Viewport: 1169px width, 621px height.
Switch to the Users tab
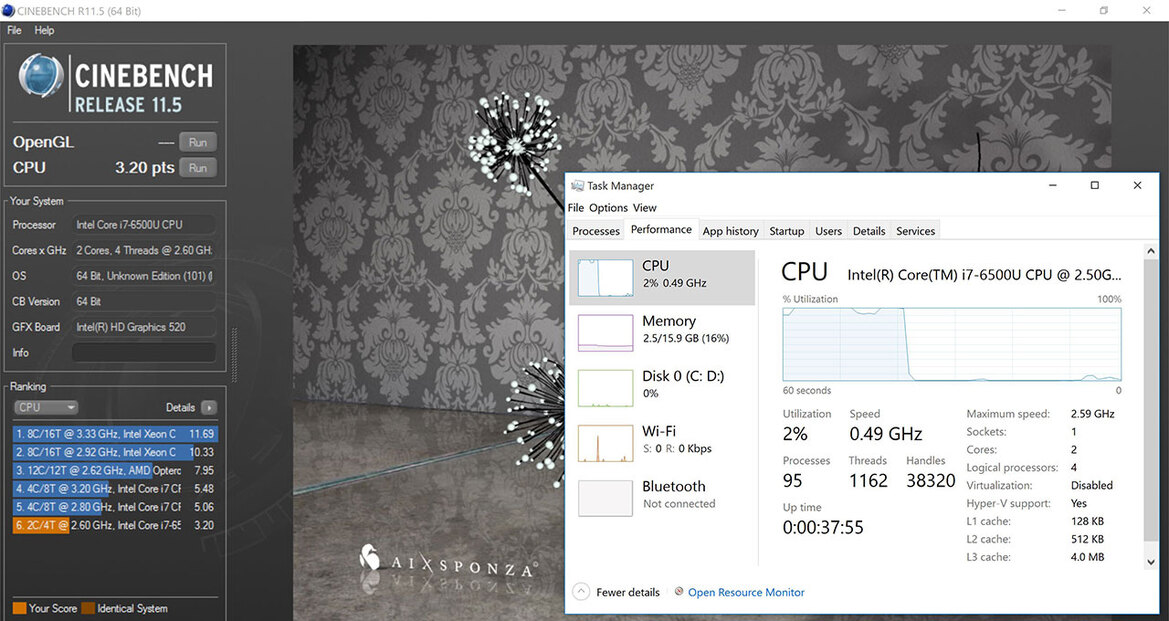(828, 231)
